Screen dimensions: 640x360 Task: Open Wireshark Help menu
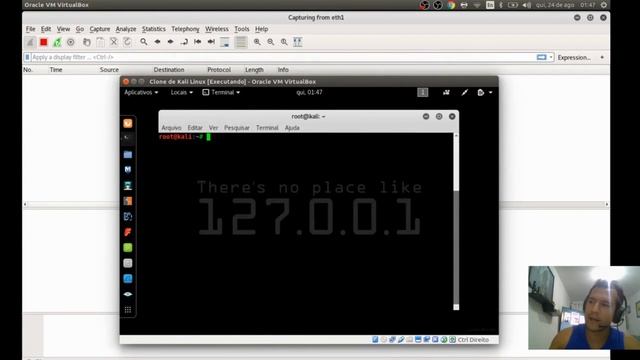pyautogui.click(x=261, y=29)
